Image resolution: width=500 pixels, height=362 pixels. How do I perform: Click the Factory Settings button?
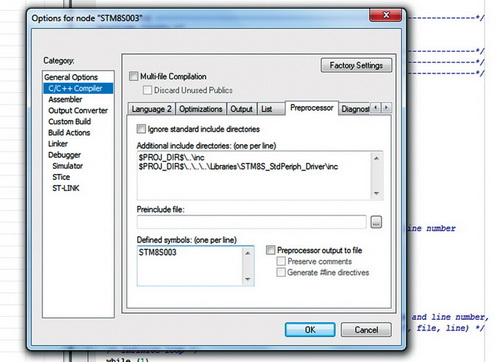(x=356, y=65)
